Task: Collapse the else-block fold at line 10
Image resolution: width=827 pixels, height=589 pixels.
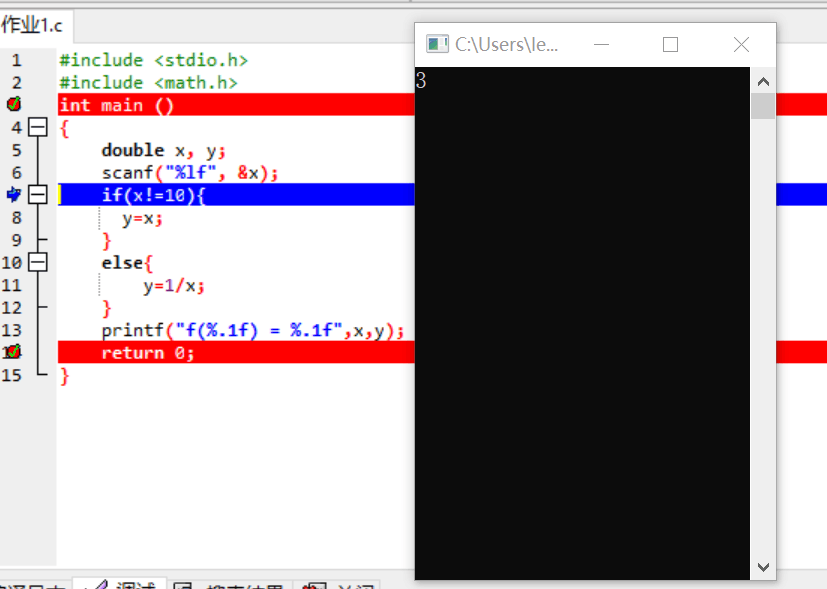Action: click(37, 262)
